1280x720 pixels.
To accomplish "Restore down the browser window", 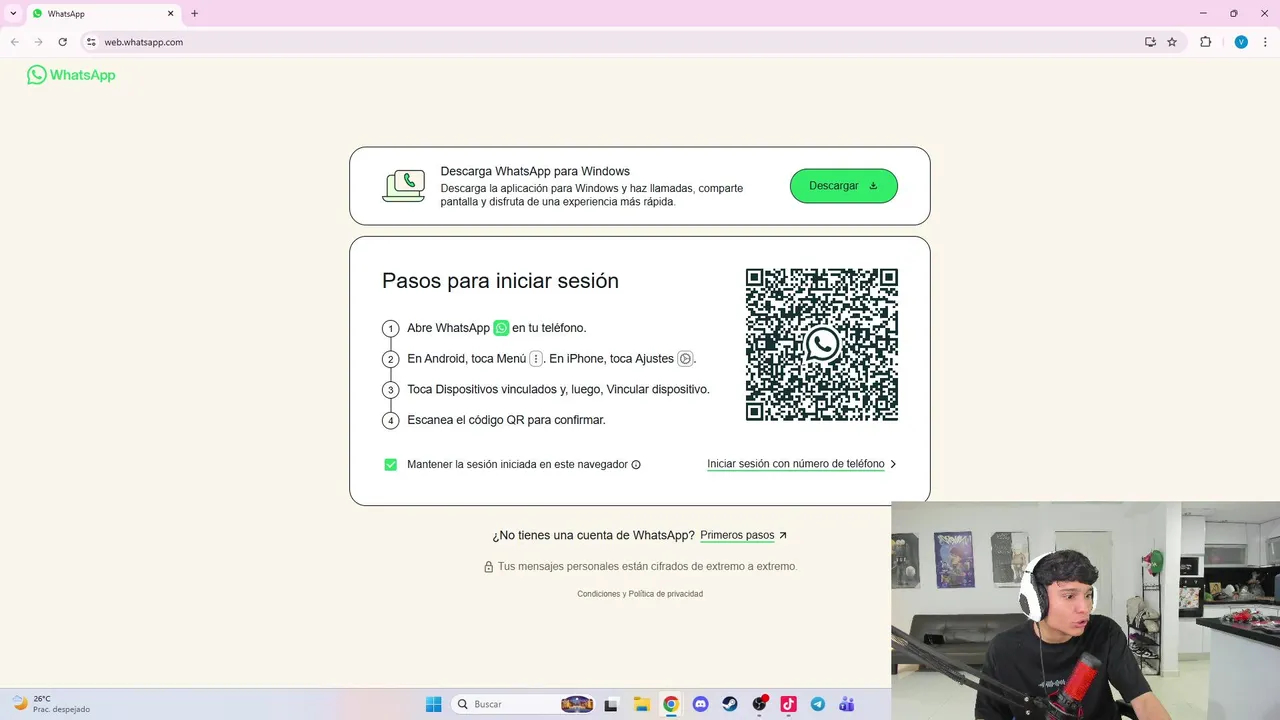I will point(1233,14).
